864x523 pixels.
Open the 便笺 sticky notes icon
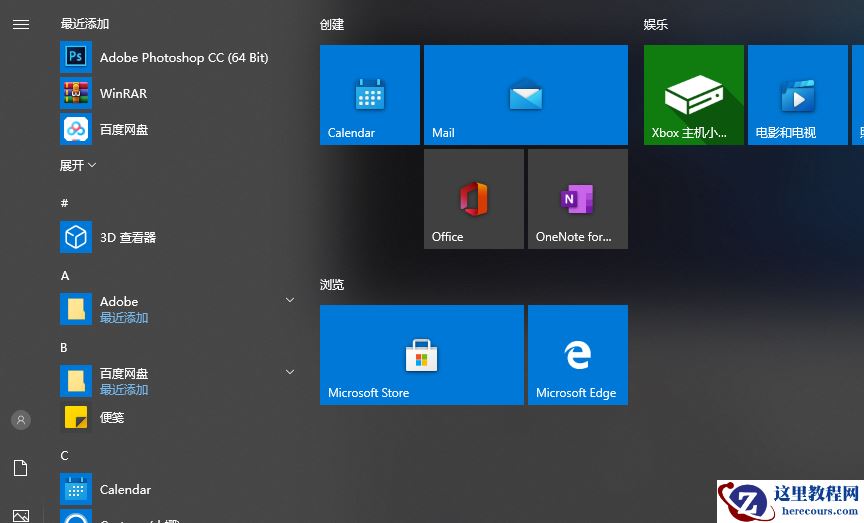[x=76, y=417]
